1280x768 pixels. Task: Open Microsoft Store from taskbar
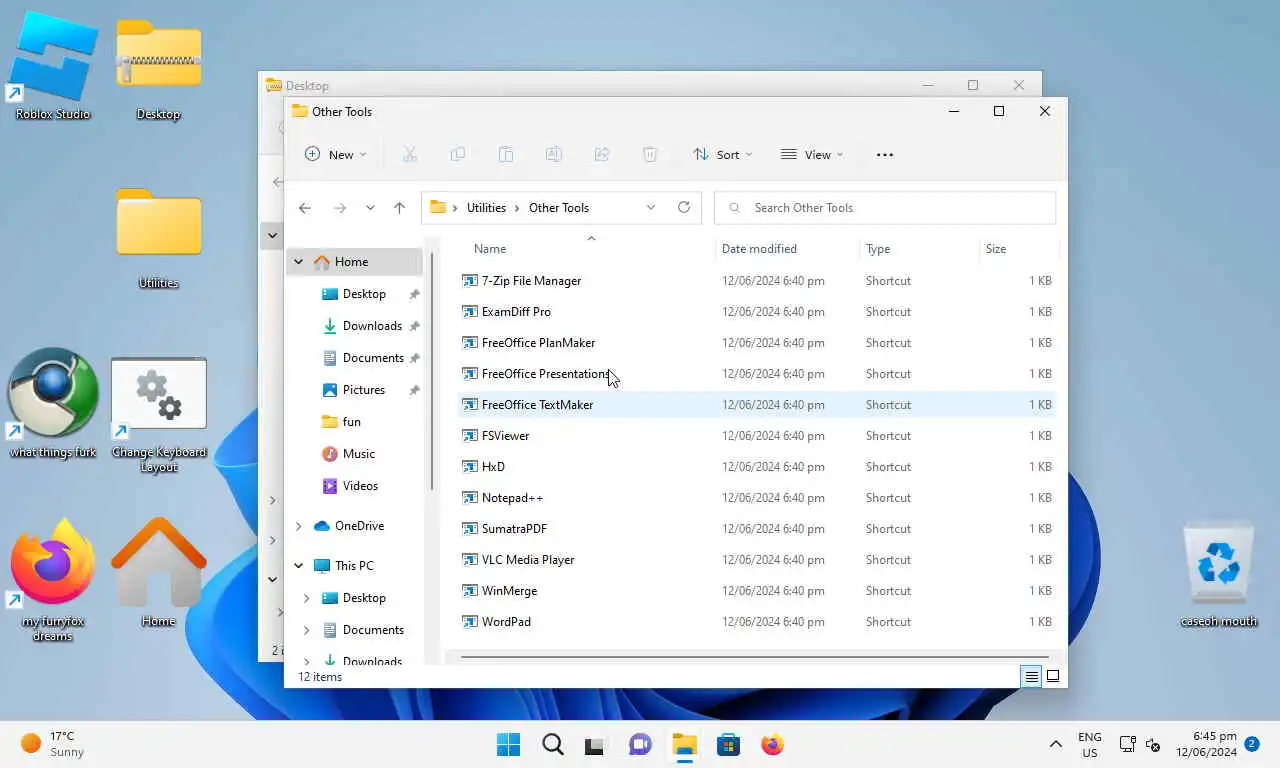click(728, 744)
